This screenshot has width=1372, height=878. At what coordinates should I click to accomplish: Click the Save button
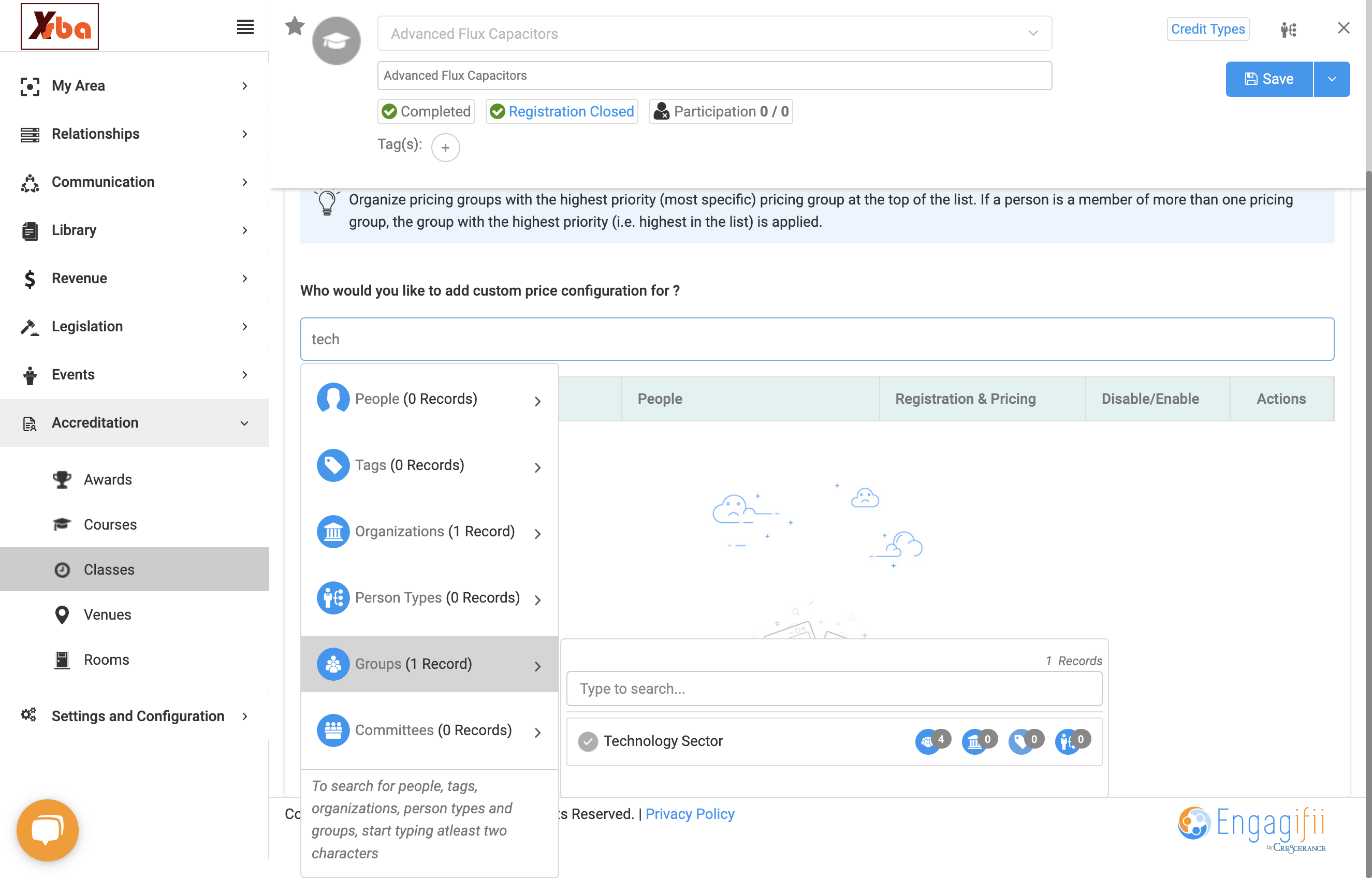click(1269, 79)
